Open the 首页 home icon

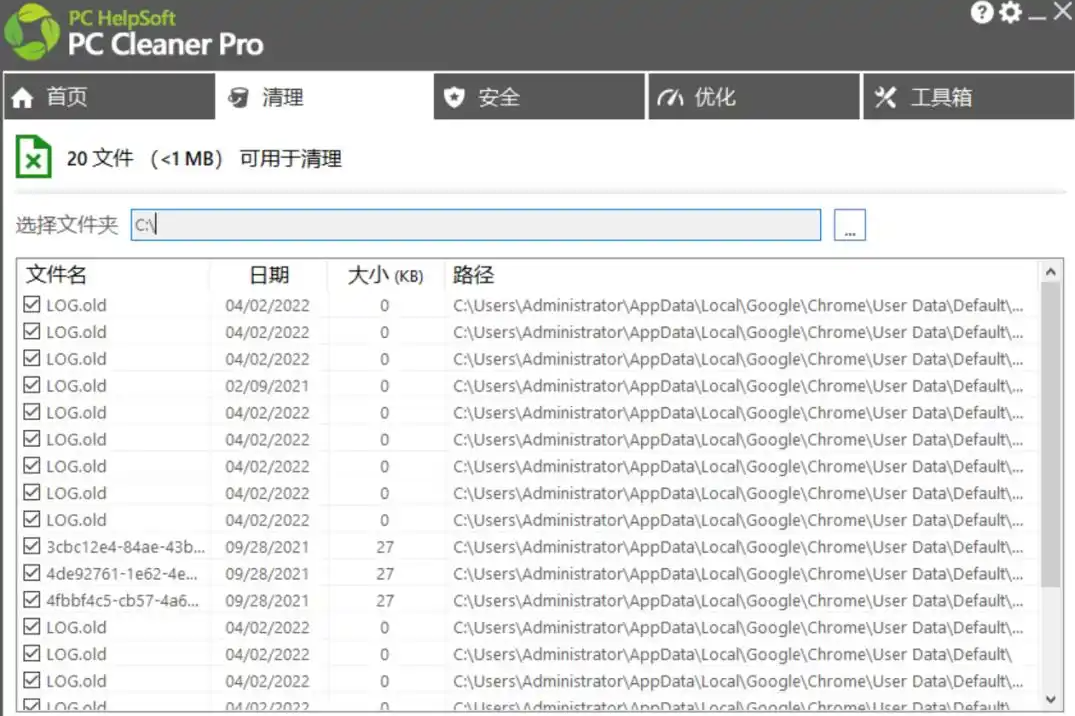pos(22,97)
